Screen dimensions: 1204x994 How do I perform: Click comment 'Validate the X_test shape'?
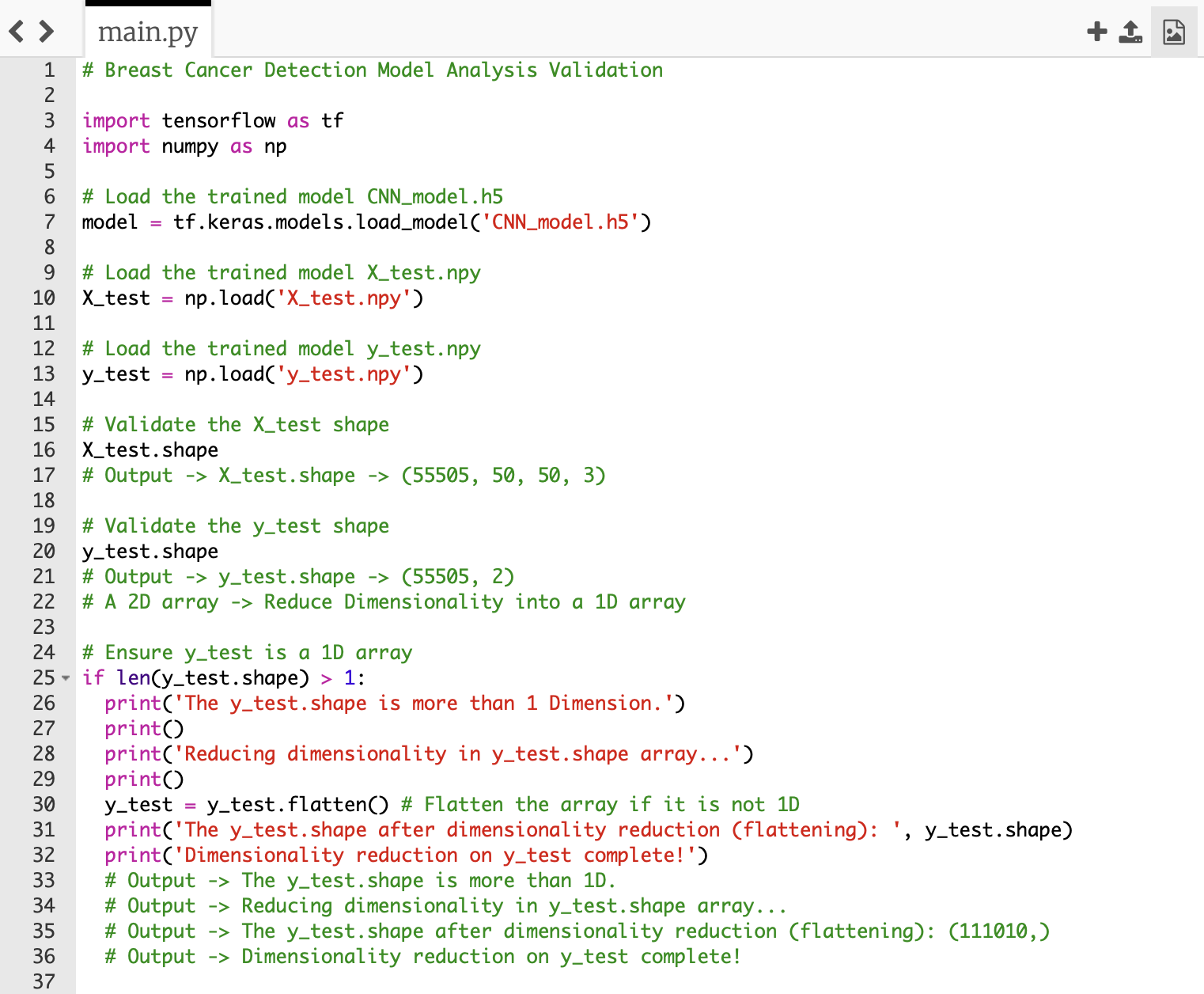pyautogui.click(x=236, y=425)
